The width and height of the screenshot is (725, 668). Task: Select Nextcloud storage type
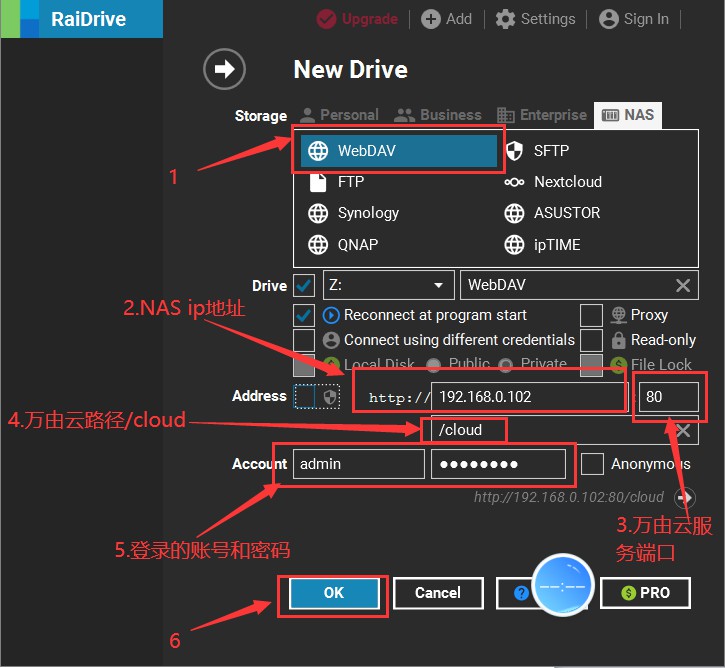point(566,182)
